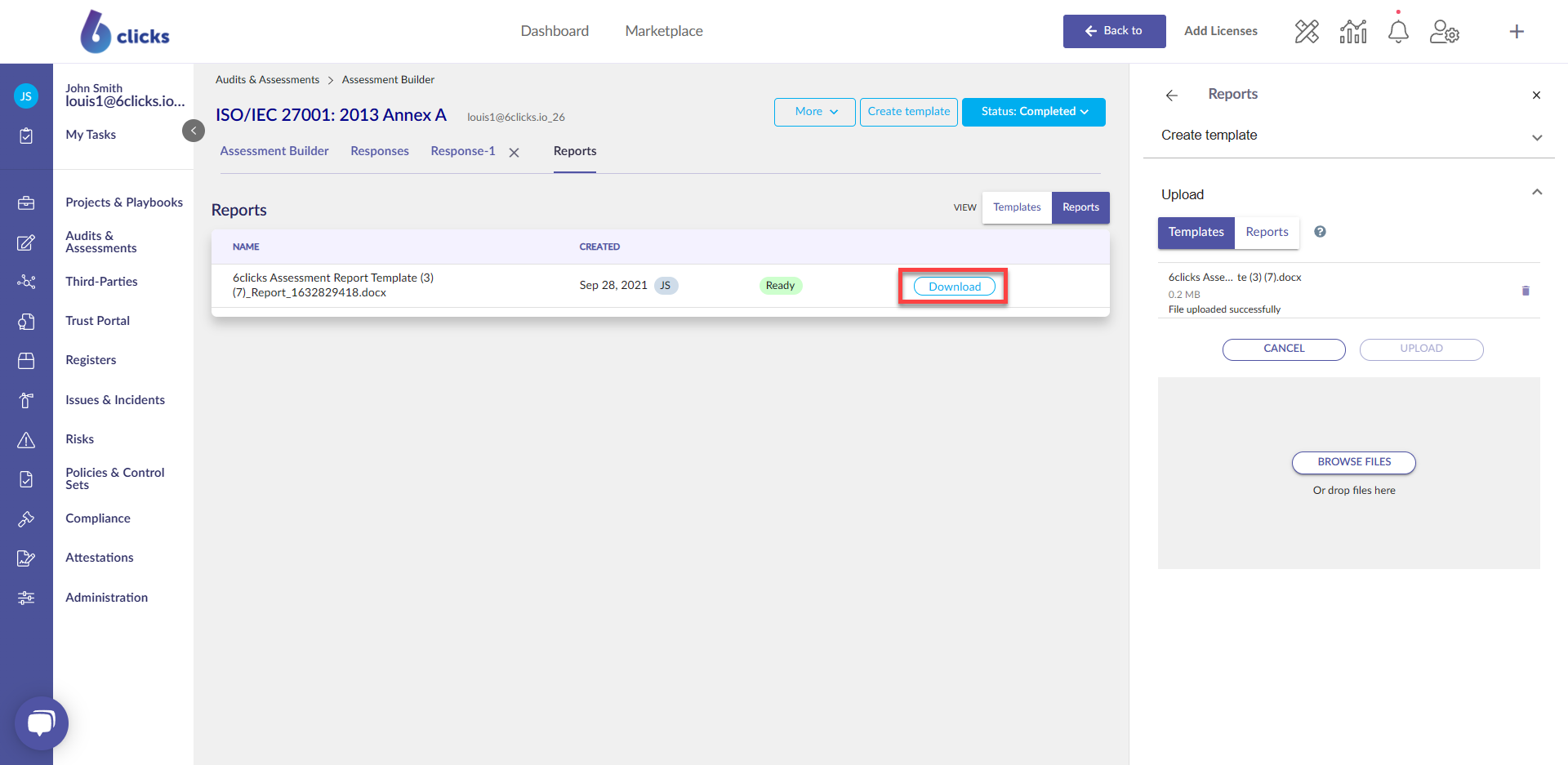Open Risks in the sidebar
Screen dimensions: 1568x765
[x=80, y=439]
